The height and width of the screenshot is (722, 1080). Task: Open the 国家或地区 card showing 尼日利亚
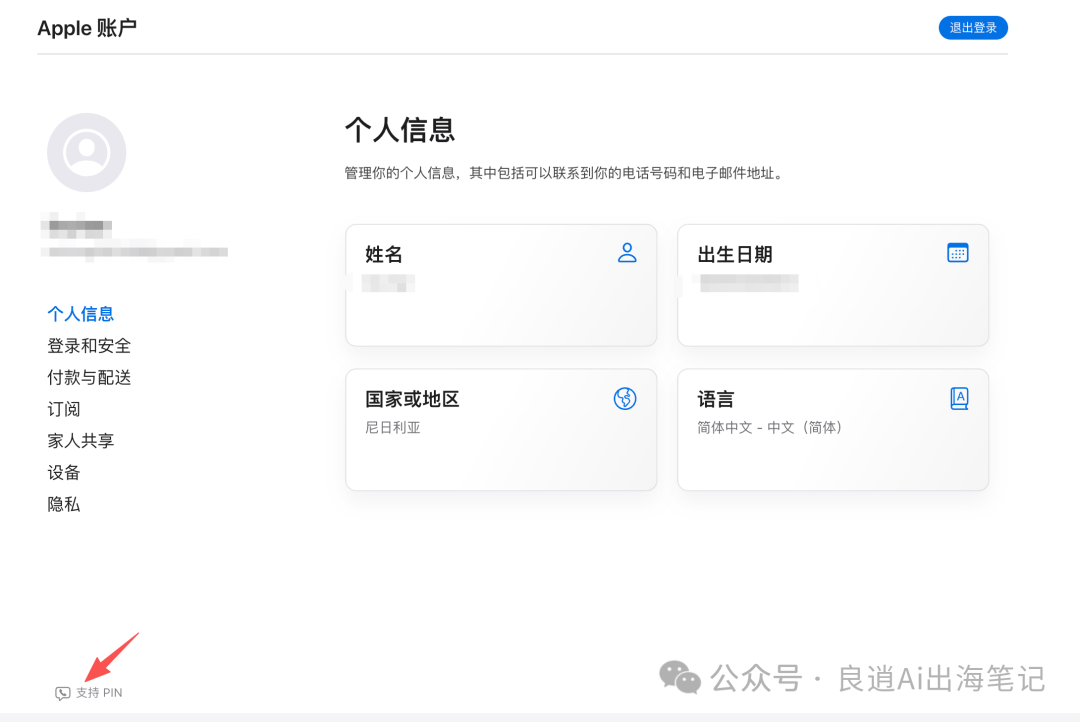[501, 430]
